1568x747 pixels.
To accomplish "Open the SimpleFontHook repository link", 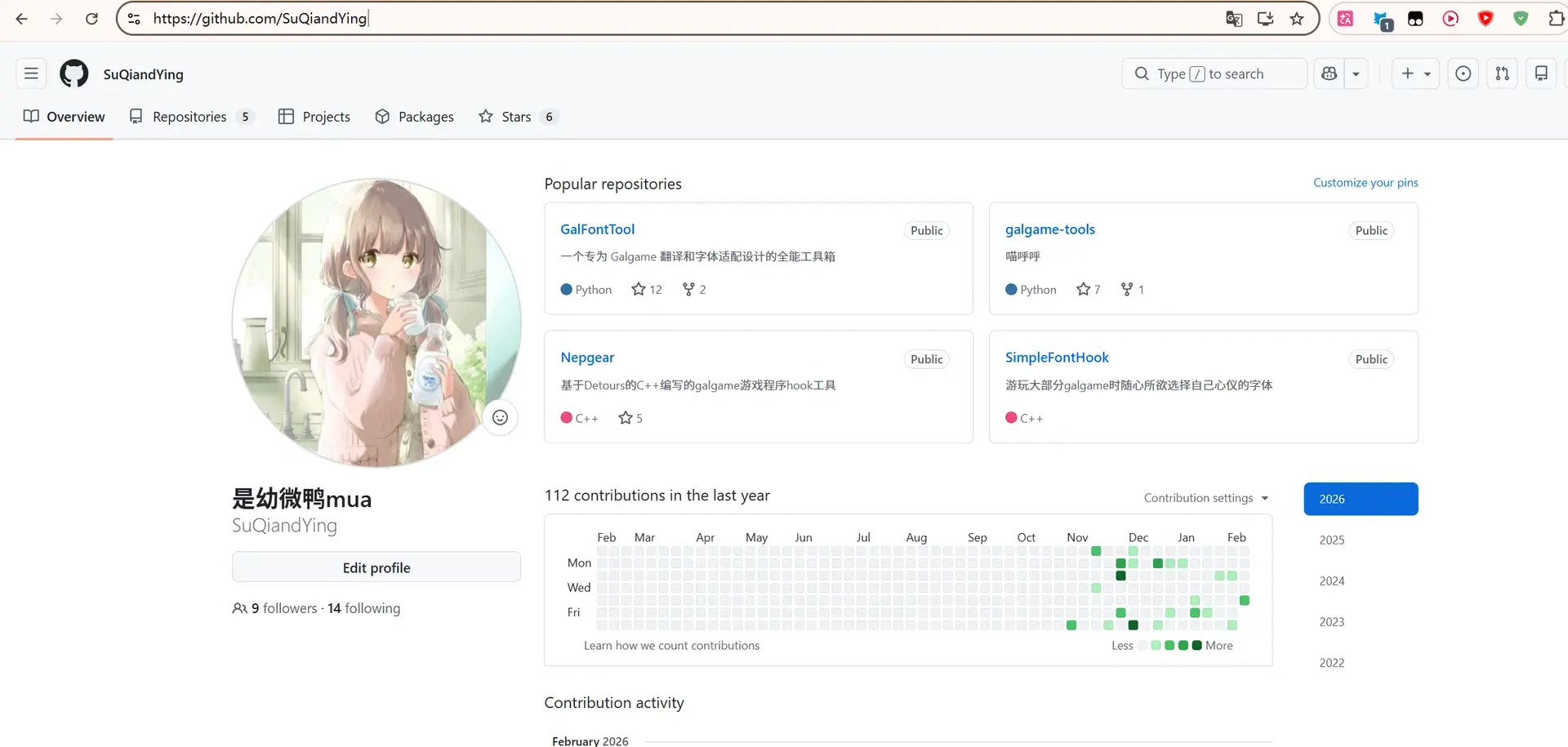I will click(1057, 358).
